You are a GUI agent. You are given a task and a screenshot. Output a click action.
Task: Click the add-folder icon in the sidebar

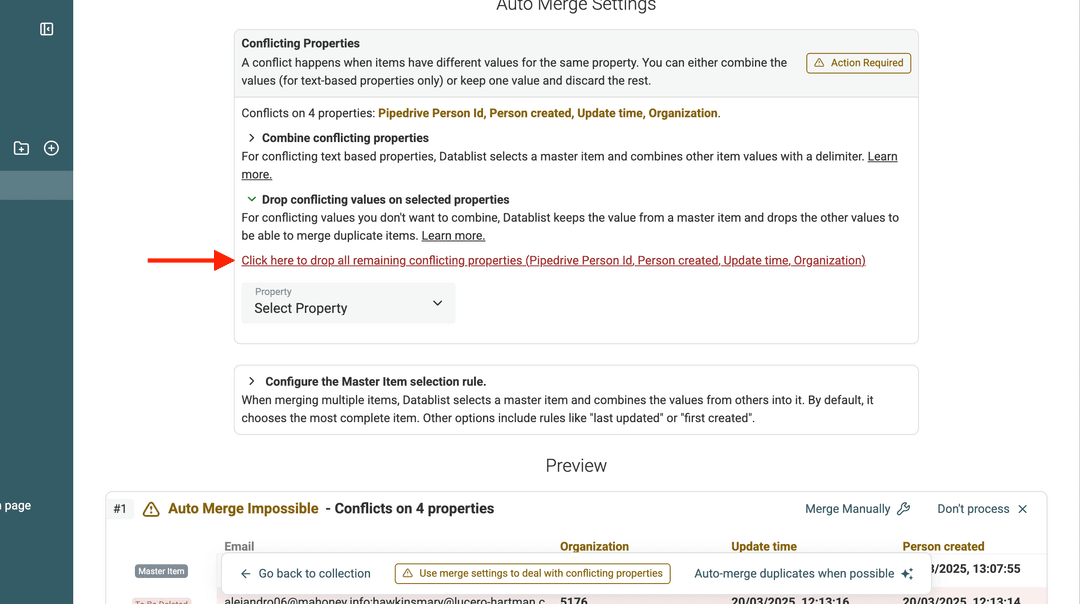point(21,147)
